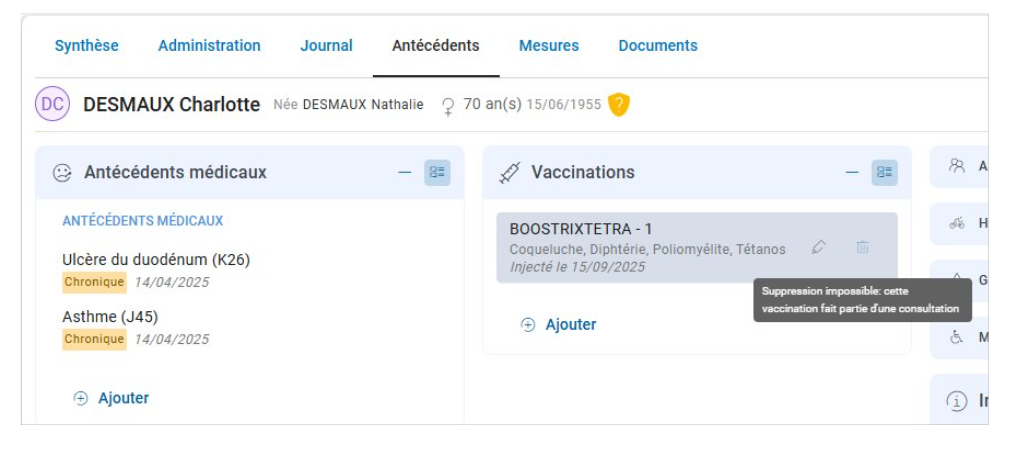
Task: Click the wheelchair icon in right sidebar
Action: 957,337
